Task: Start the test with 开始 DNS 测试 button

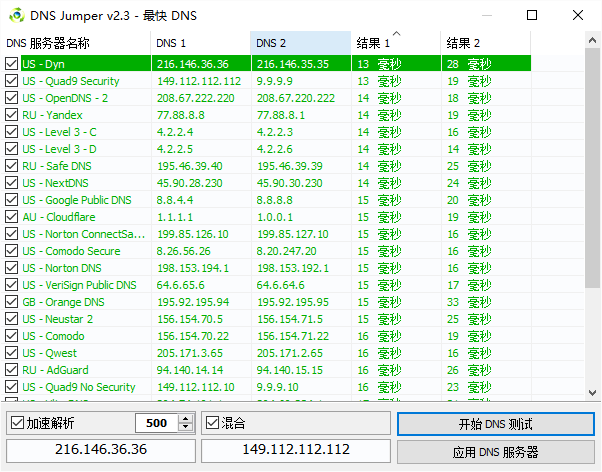Action: tap(496, 424)
